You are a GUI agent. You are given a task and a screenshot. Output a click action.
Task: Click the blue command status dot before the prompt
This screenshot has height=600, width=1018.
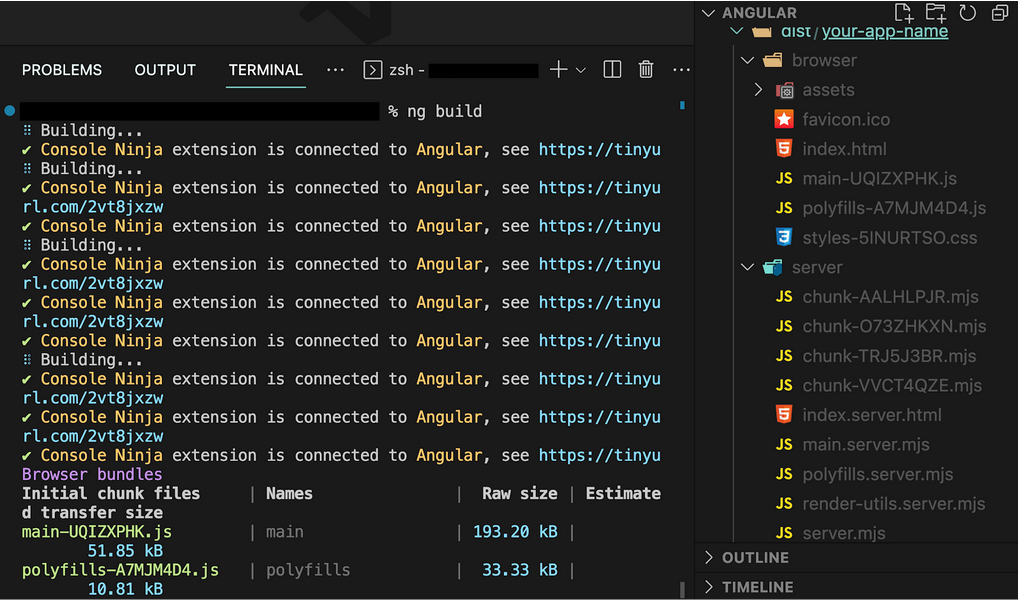[x=9, y=111]
